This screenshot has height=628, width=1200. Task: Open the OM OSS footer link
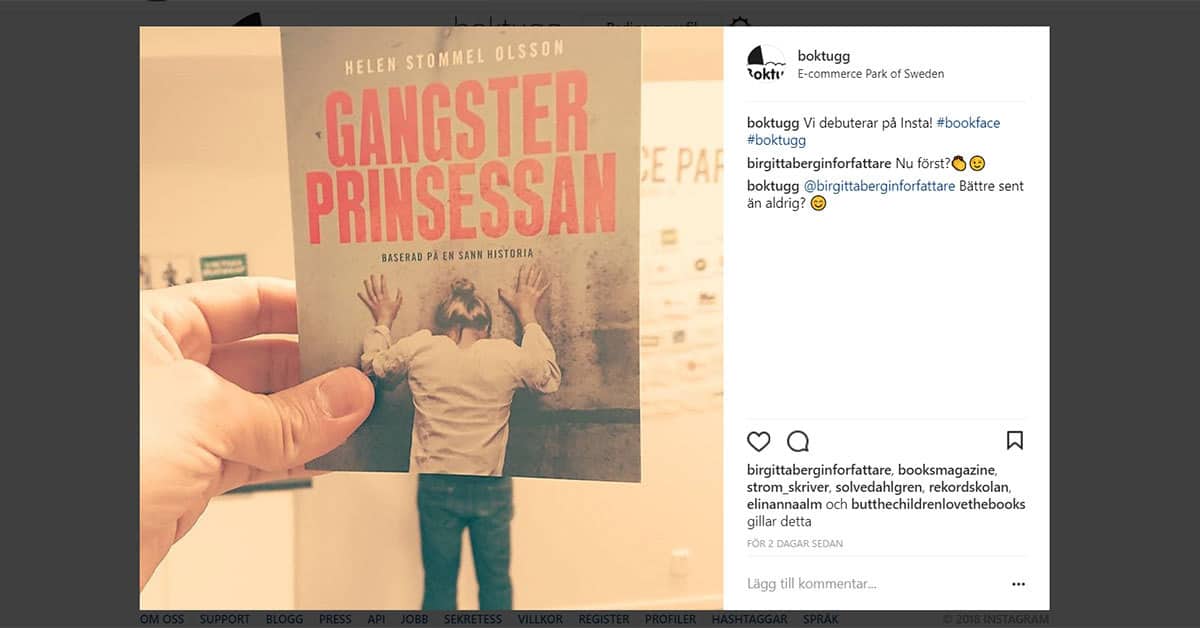162,619
